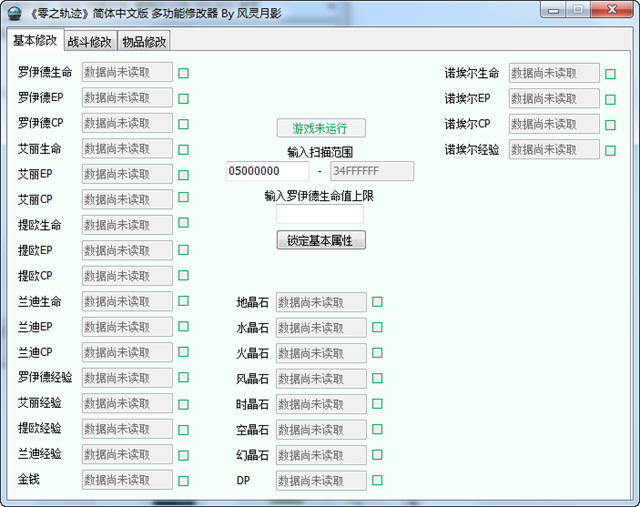640x507 pixels.
Task: Tick the 诺埃尔生命 checkbox
Action: [610, 74]
